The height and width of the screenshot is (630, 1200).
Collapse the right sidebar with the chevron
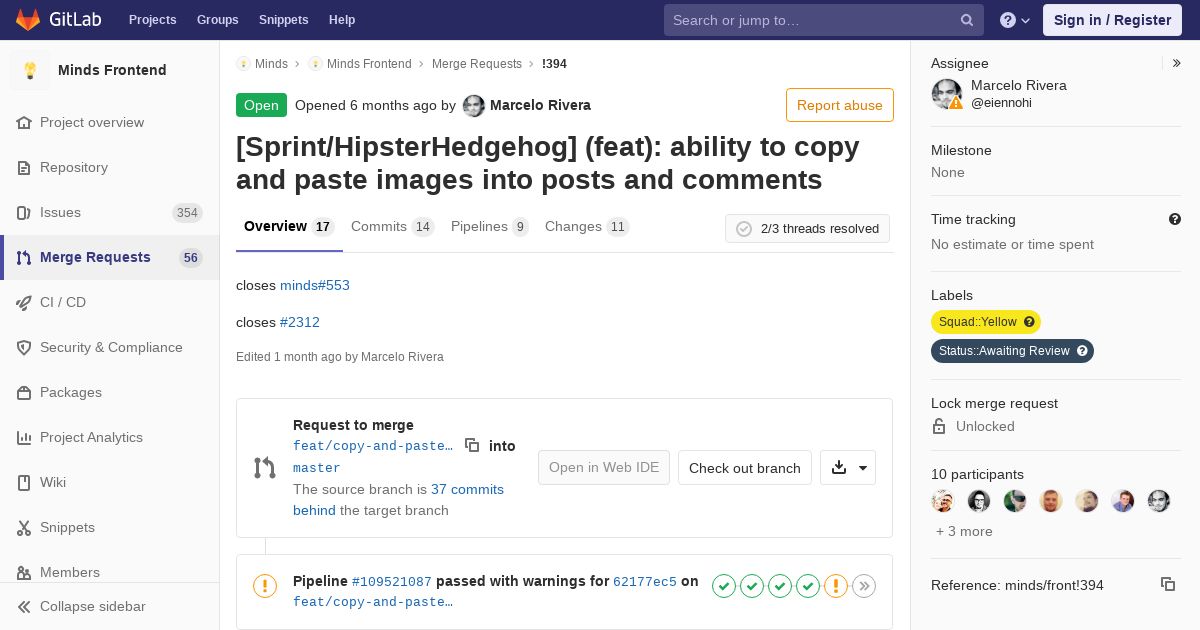pos(1176,63)
